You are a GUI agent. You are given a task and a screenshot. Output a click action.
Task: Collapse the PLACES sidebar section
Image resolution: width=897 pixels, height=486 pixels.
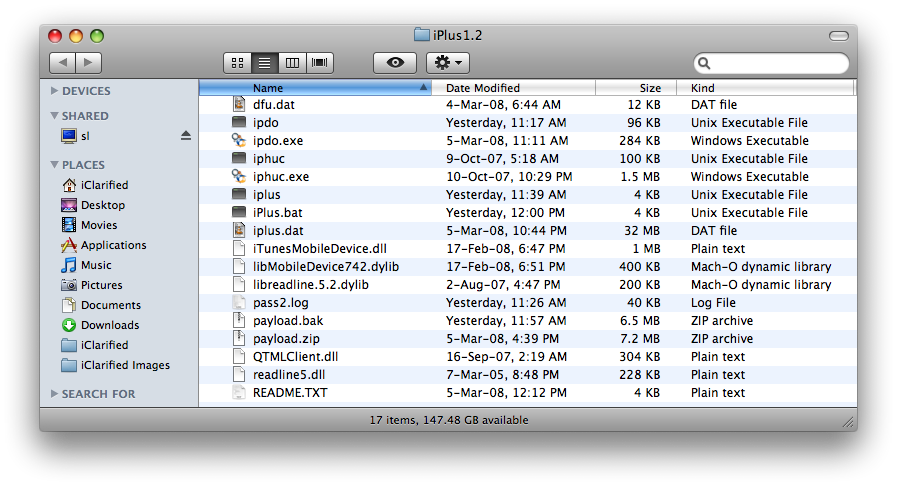[54, 165]
